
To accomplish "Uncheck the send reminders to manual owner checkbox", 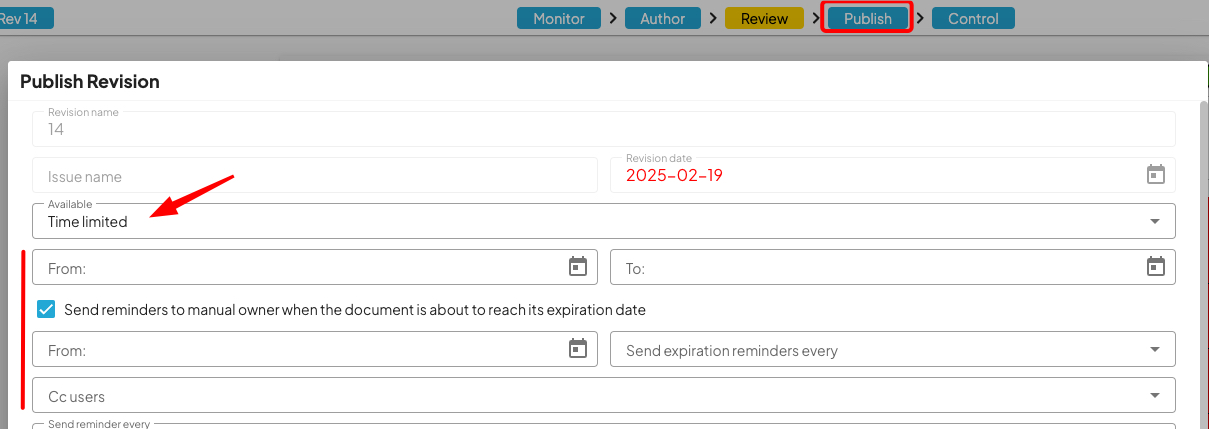I will tap(46, 310).
